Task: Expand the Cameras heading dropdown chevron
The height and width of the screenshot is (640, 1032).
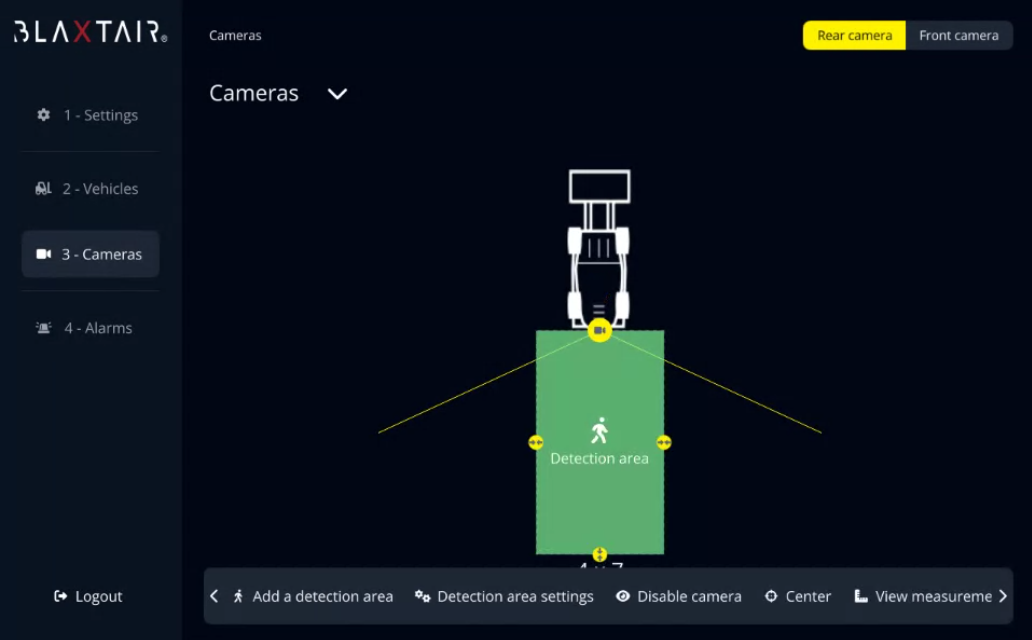Action: (338, 94)
